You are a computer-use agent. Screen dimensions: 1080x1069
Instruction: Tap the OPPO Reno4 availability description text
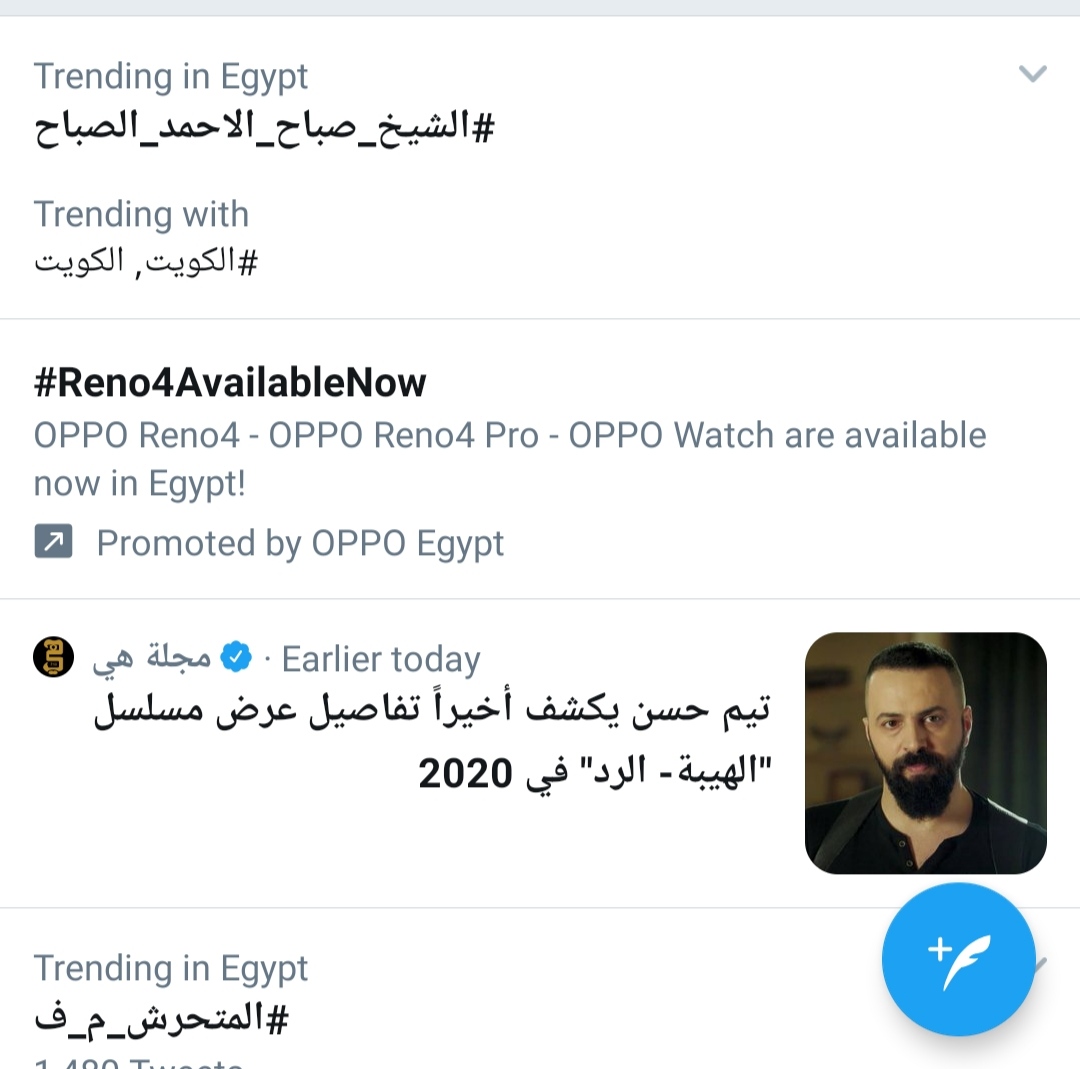510,459
